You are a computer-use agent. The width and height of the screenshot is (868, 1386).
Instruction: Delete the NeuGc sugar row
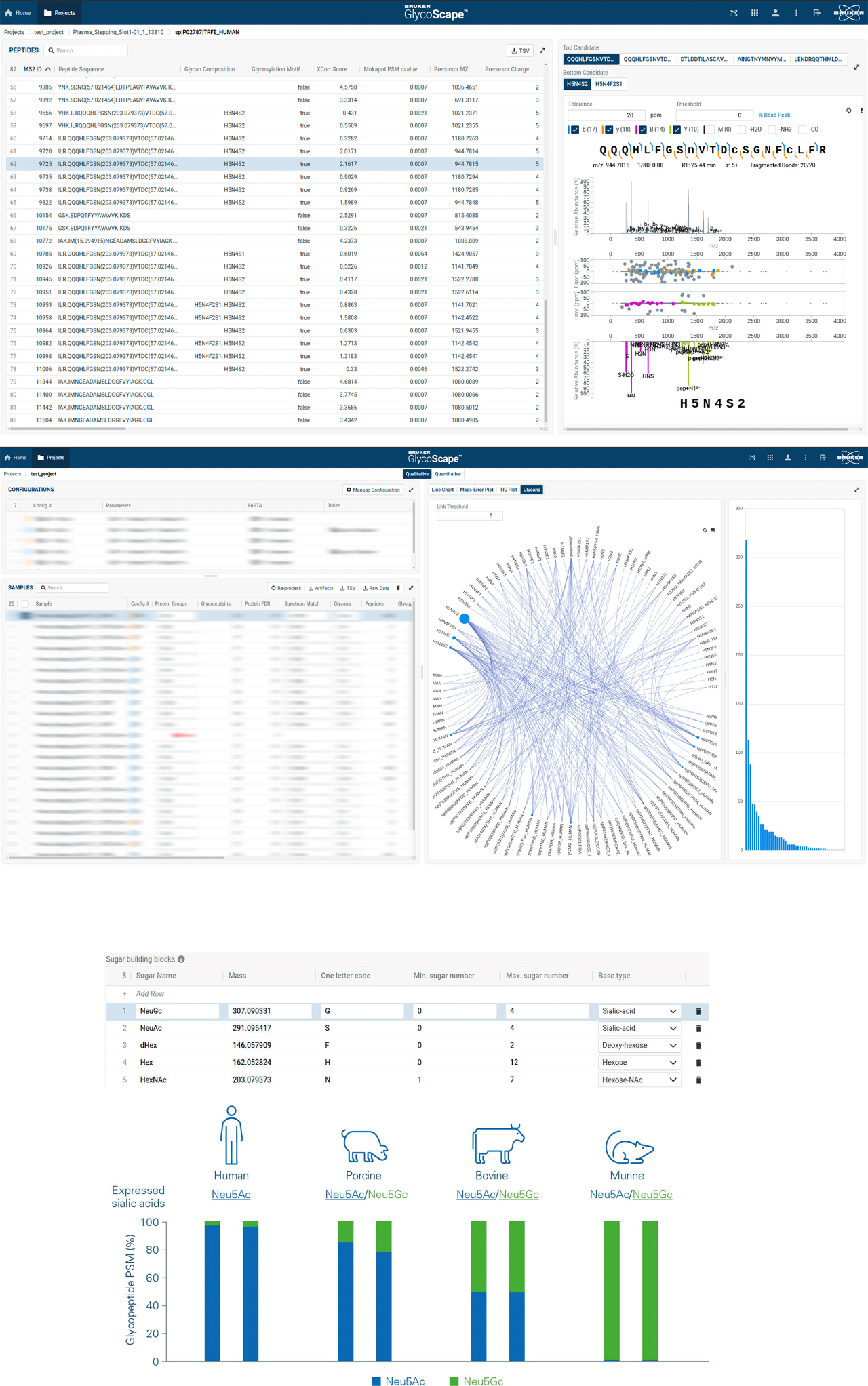tap(698, 1011)
